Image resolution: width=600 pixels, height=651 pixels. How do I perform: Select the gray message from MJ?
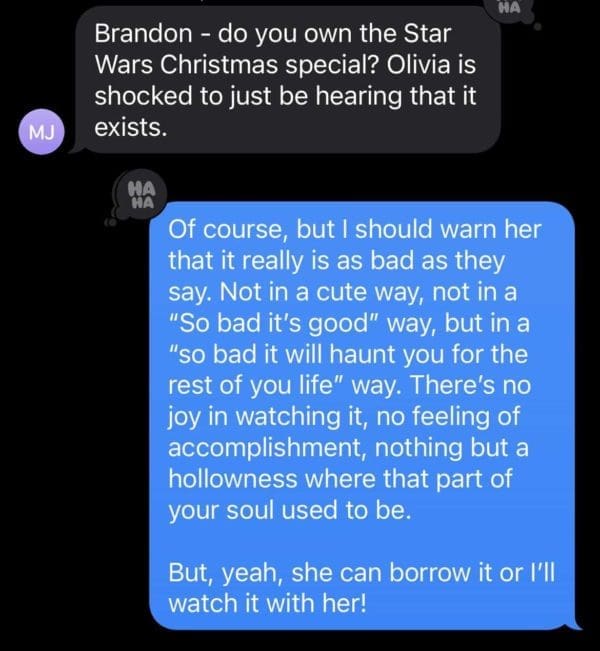click(287, 80)
